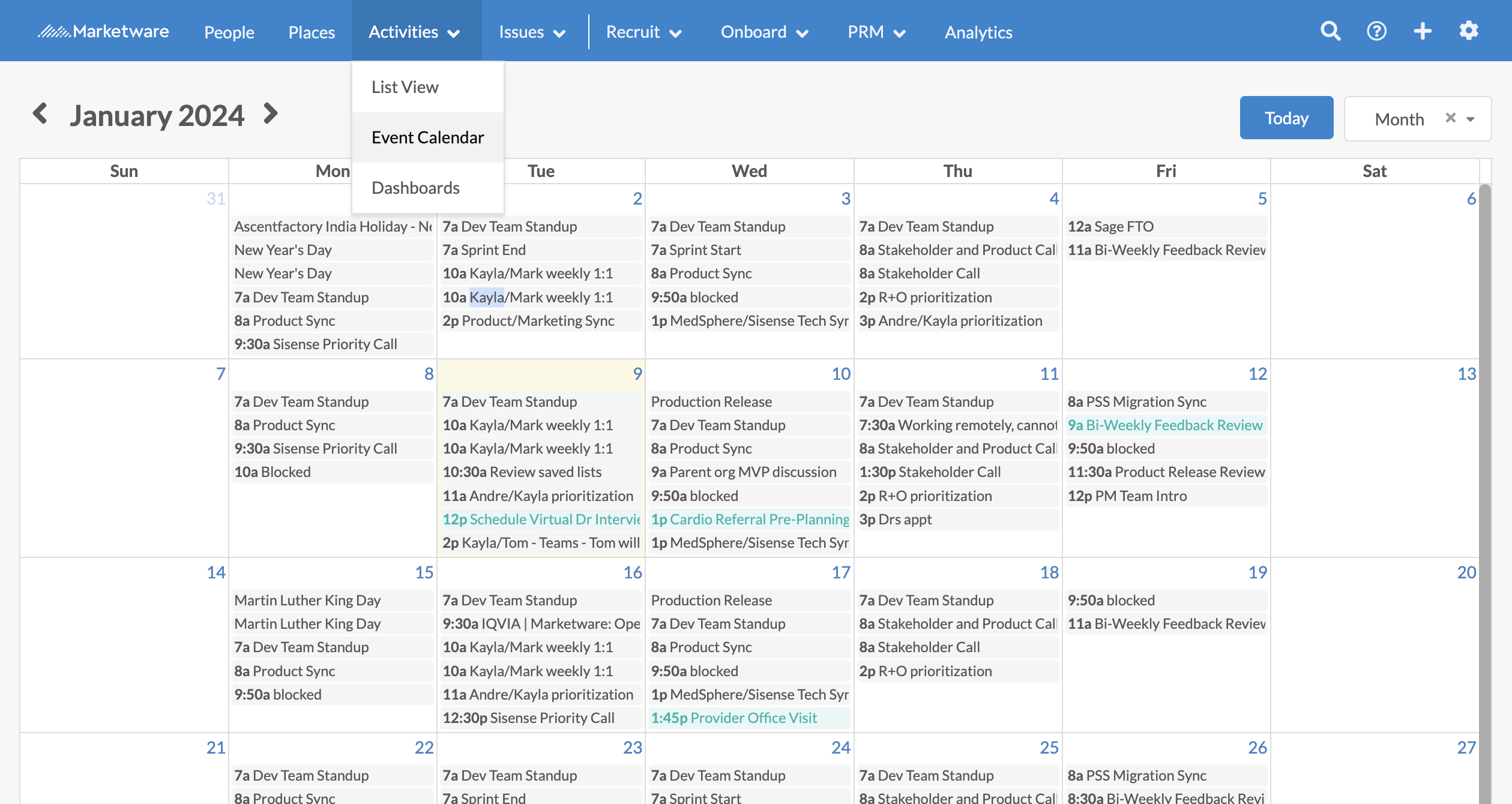This screenshot has width=1512, height=804.
Task: Select Event Calendar menu item
Action: coord(428,137)
